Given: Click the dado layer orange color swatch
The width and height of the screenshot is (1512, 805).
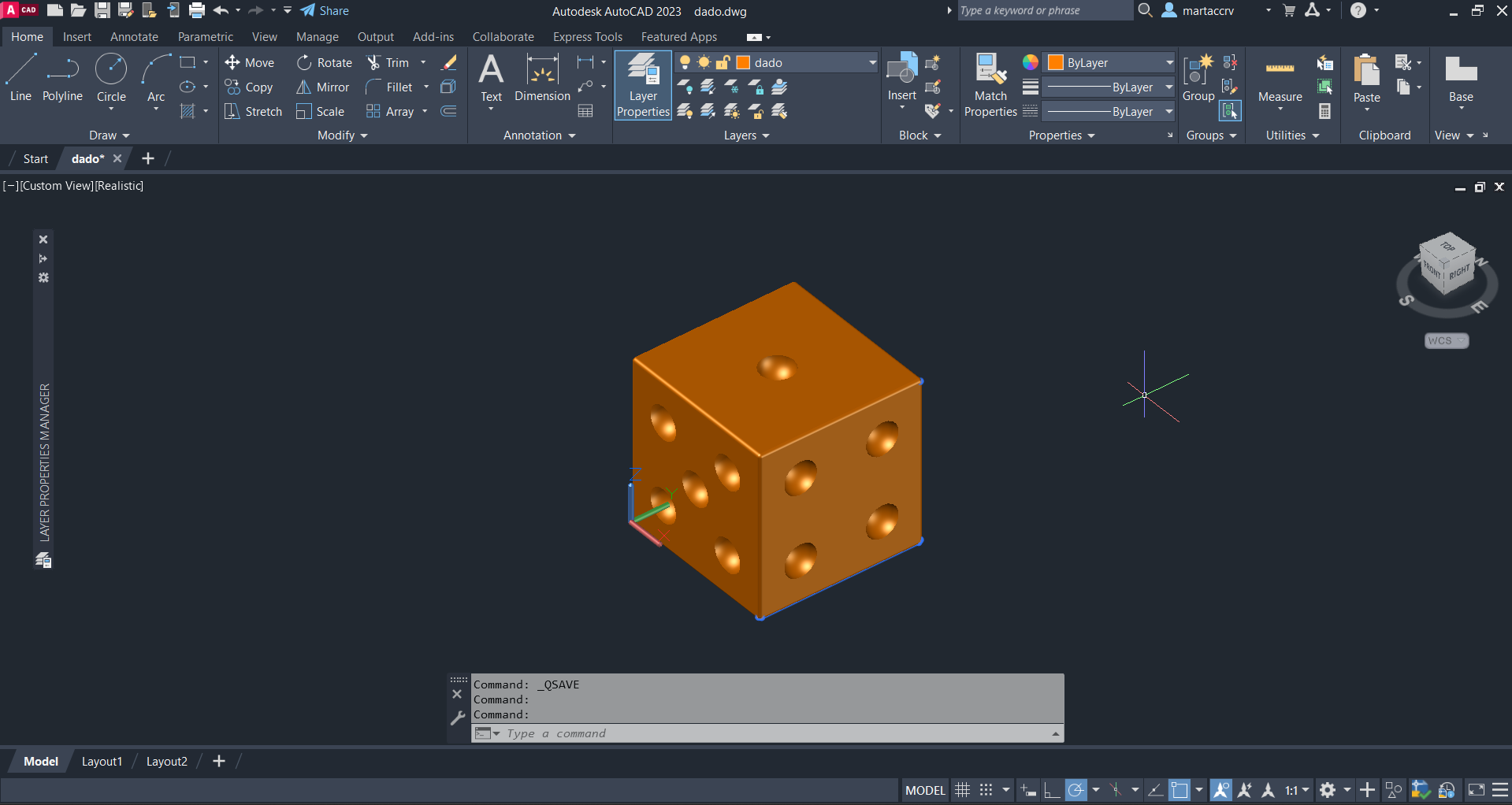Looking at the screenshot, I should click(743, 62).
